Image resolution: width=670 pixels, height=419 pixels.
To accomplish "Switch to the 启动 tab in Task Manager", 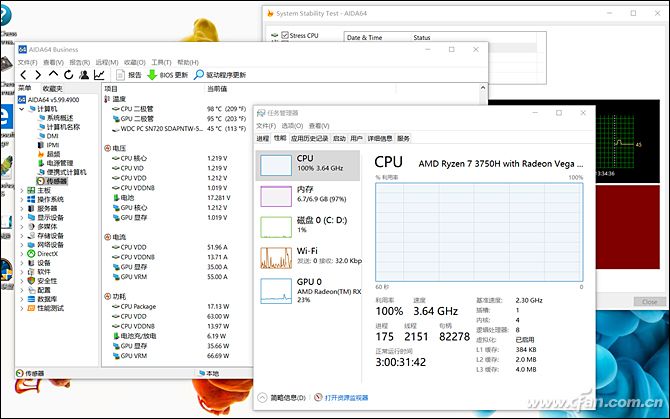I will point(339,139).
